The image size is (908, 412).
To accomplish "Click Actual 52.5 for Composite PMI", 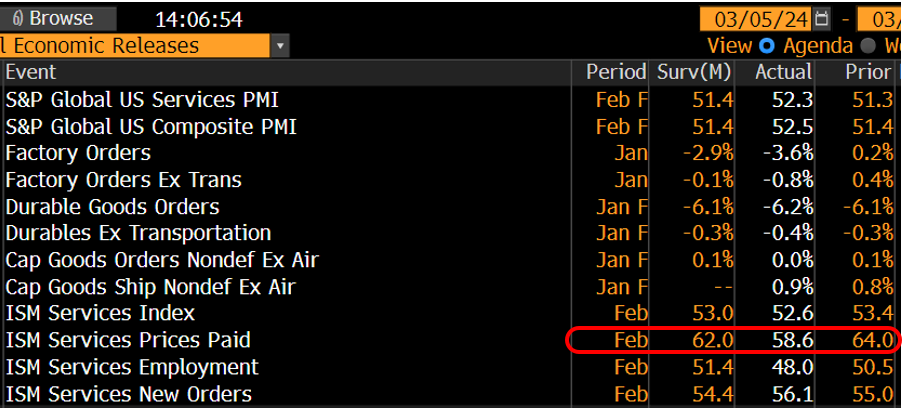I will [792, 126].
